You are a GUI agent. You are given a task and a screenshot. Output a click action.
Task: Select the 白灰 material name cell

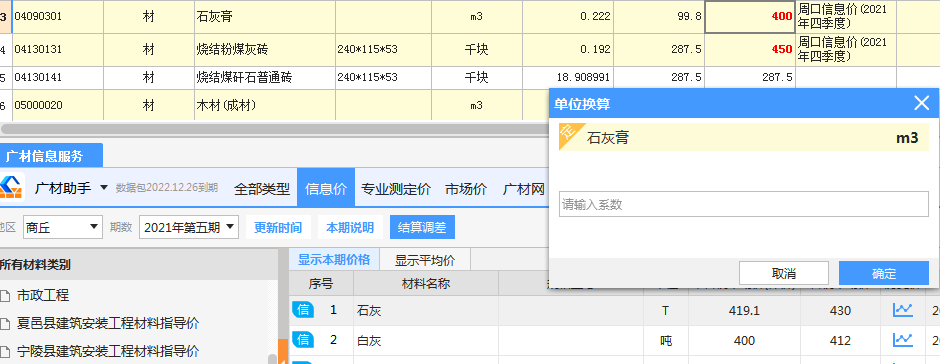[x=426, y=341]
